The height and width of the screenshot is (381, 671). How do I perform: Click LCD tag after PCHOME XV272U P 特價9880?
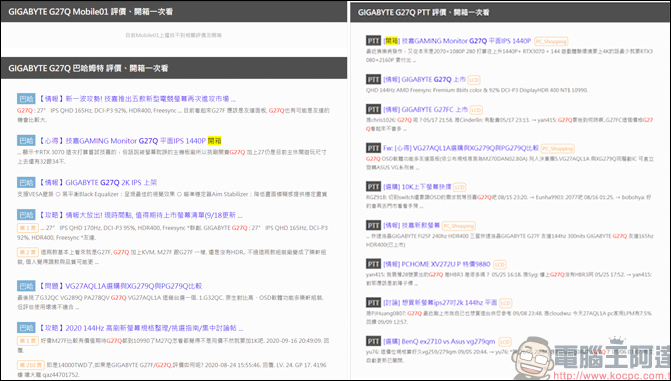point(499,265)
